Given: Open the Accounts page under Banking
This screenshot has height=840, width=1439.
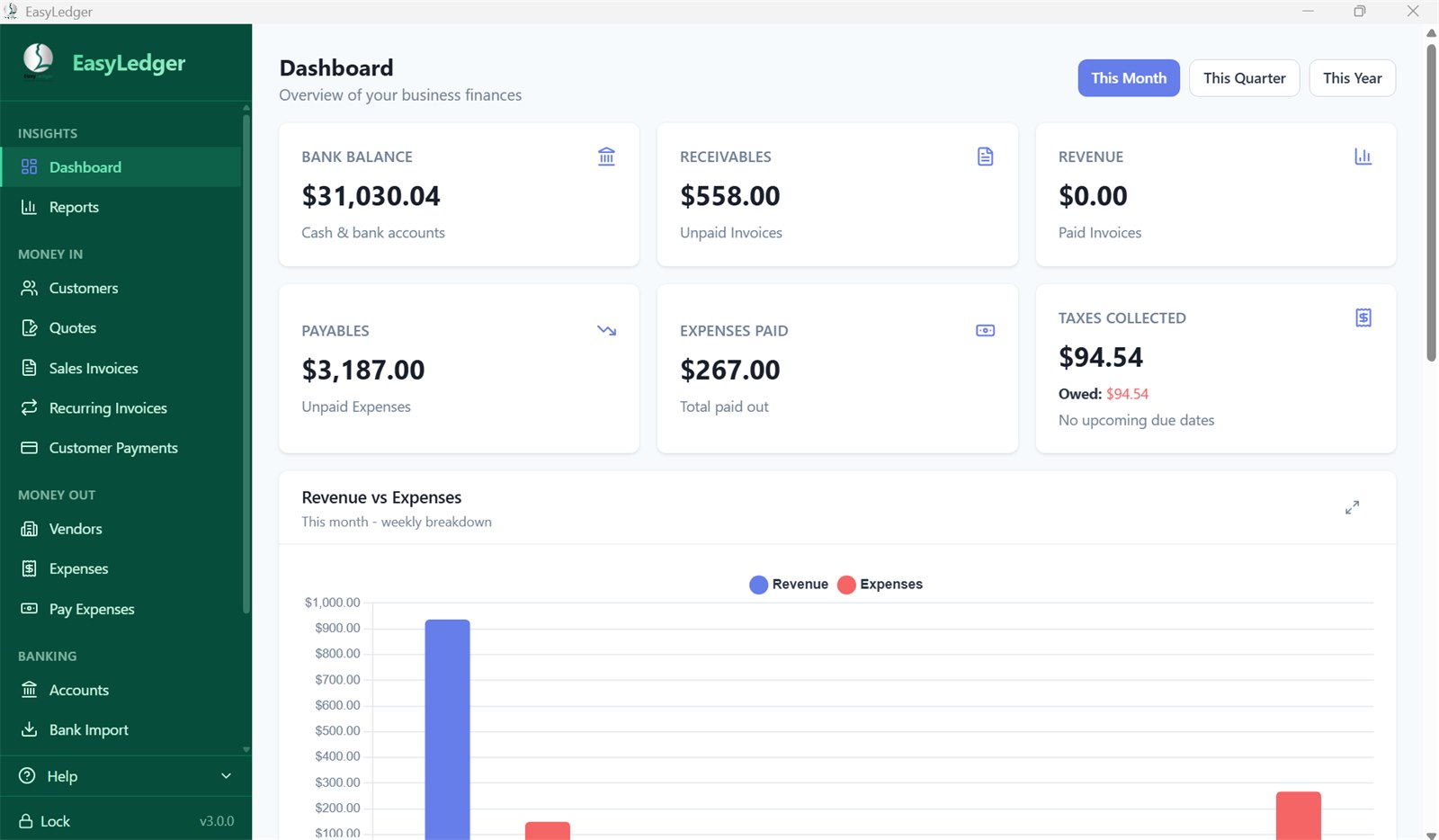Looking at the screenshot, I should point(121,690).
